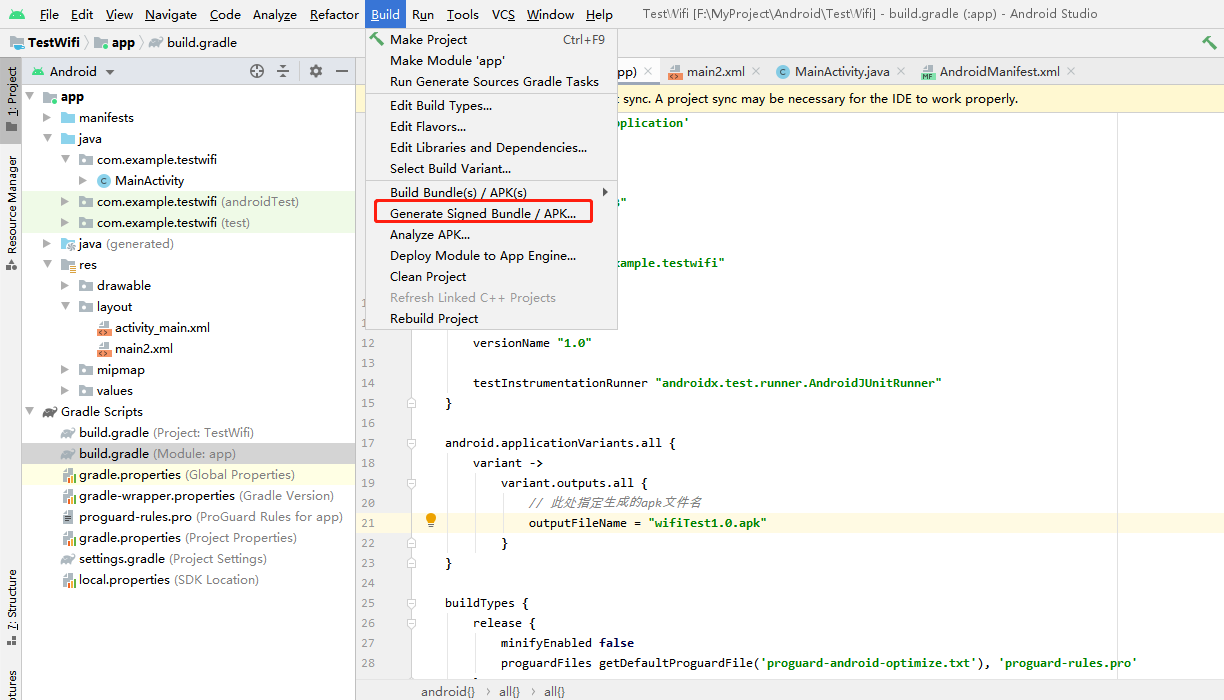Click the activity_main.xml file icon
Screen dimensions: 1224x700
tap(104, 328)
